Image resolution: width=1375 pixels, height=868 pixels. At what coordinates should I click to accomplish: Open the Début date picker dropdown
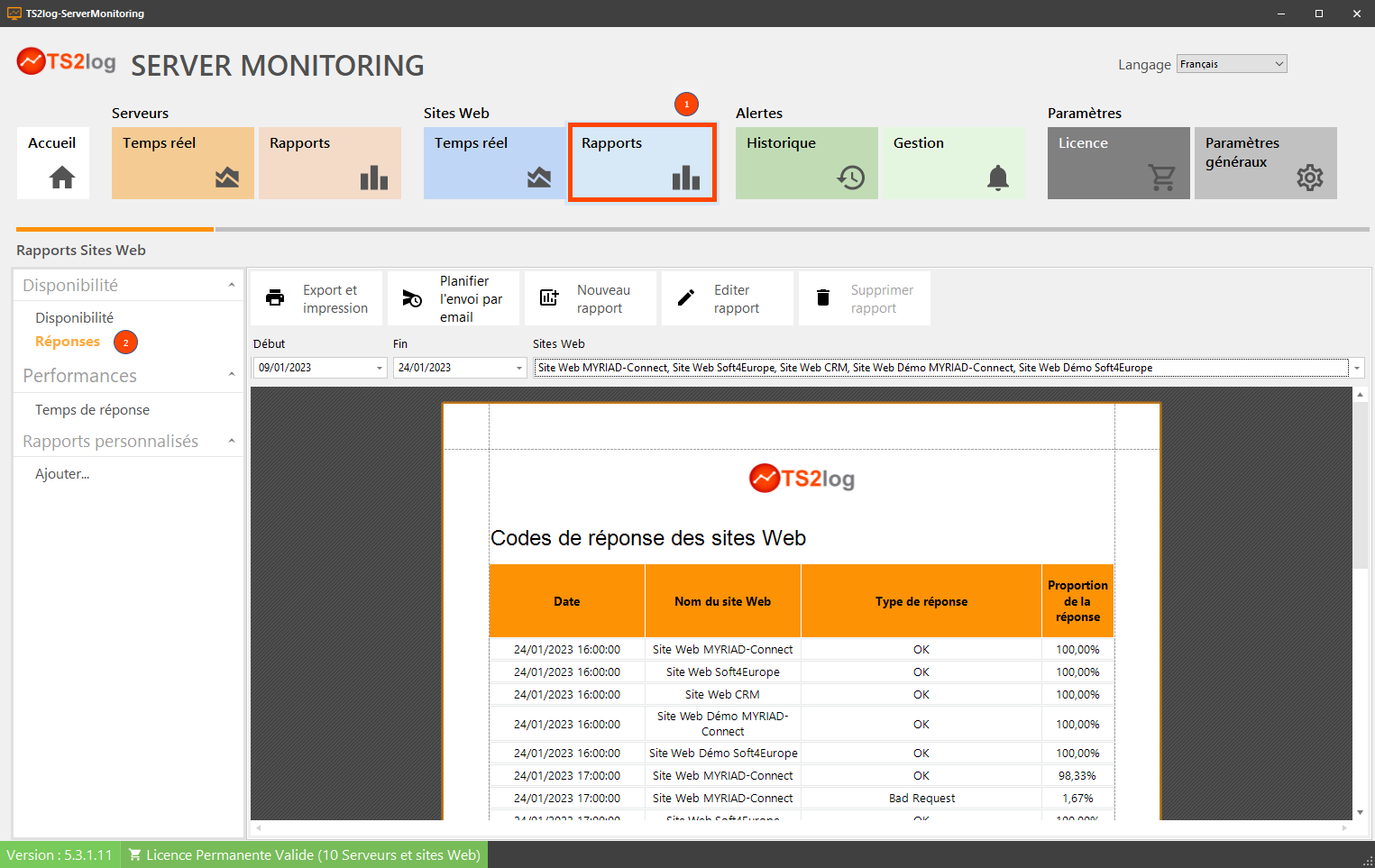point(380,368)
